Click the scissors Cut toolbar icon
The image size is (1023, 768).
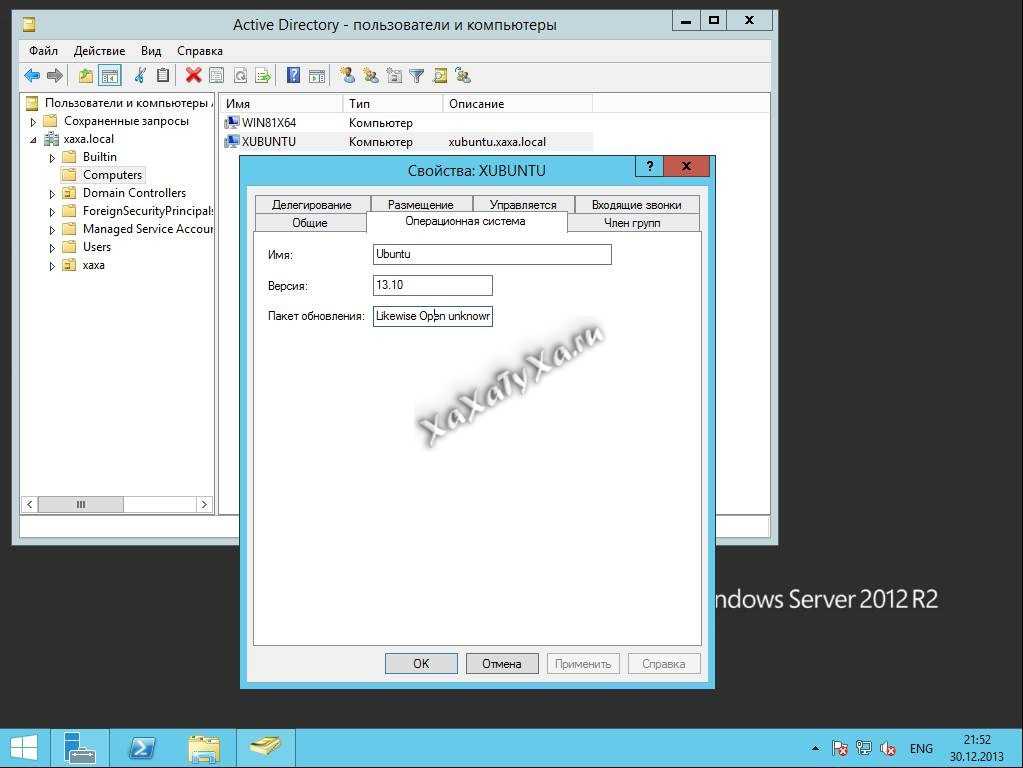click(140, 76)
